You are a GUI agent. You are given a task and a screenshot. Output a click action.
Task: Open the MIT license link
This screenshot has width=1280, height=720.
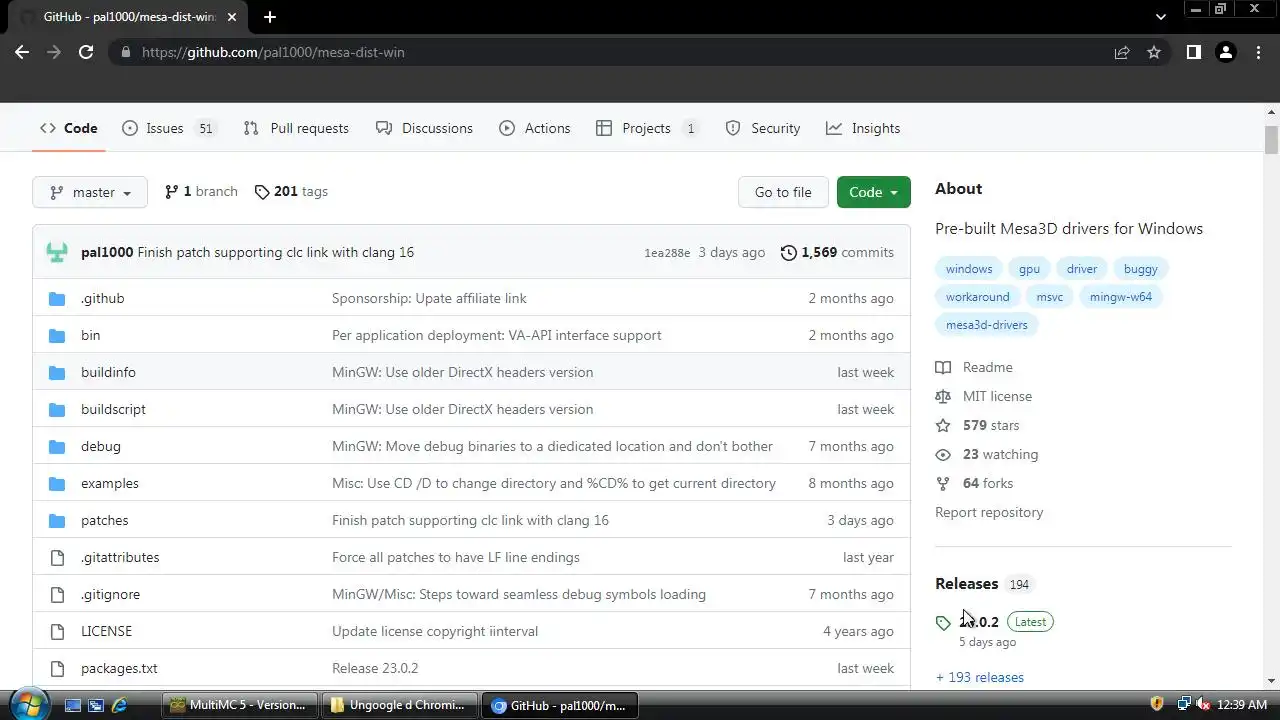pos(984,396)
